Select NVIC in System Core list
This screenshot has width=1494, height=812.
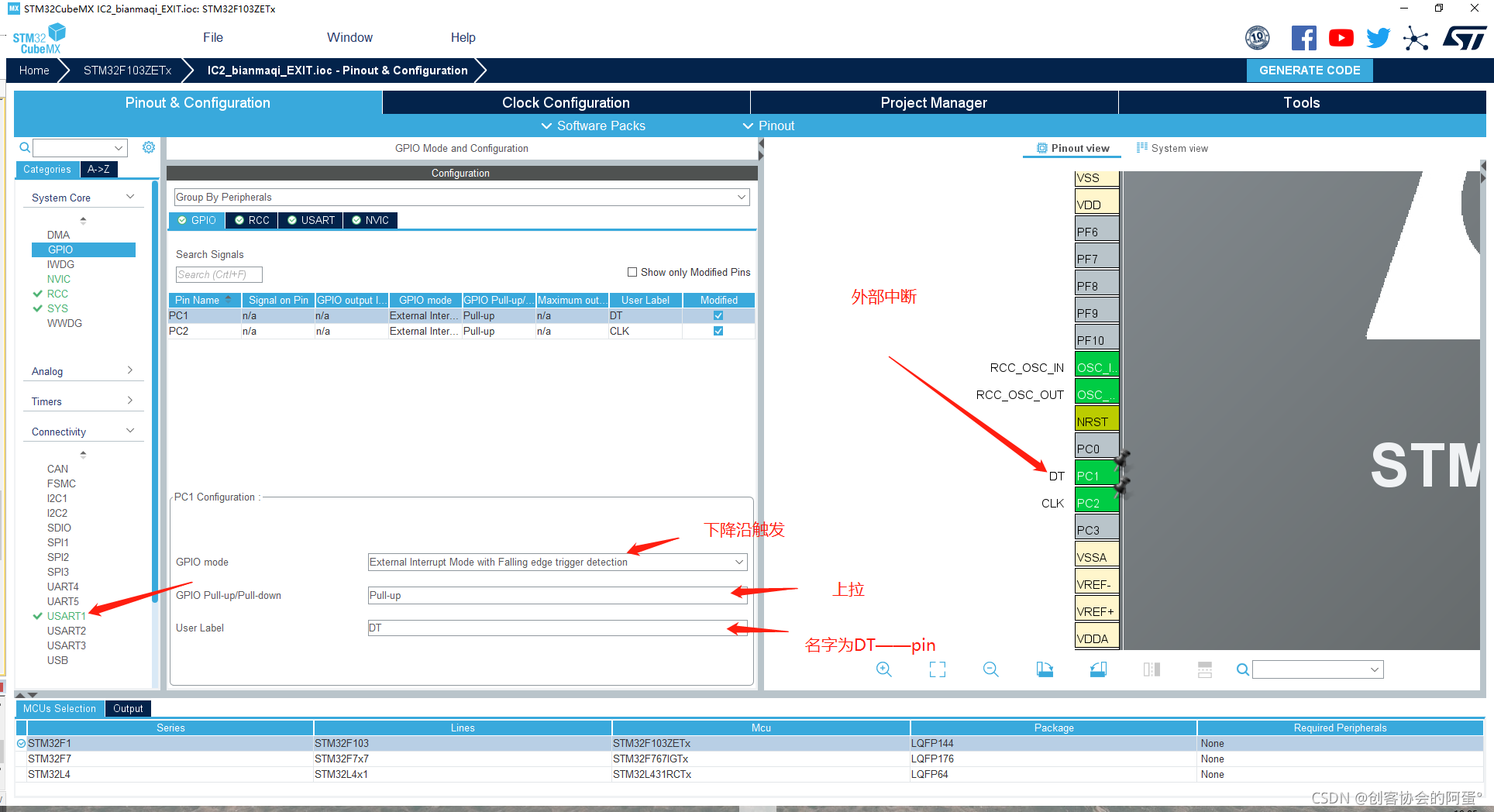(x=59, y=279)
